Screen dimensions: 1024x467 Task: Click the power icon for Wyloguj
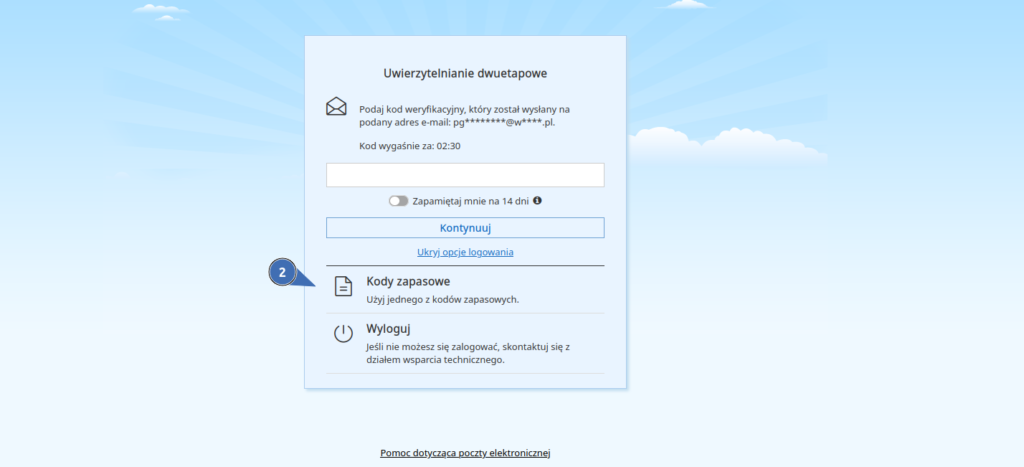(343, 334)
